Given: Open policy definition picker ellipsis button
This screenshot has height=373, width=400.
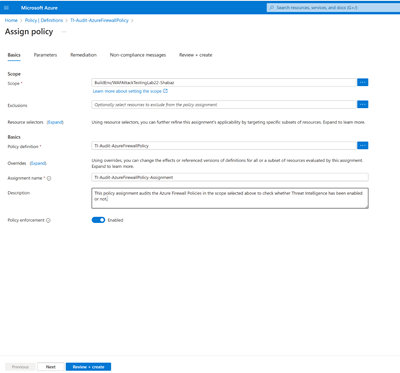Looking at the screenshot, I should (x=363, y=146).
